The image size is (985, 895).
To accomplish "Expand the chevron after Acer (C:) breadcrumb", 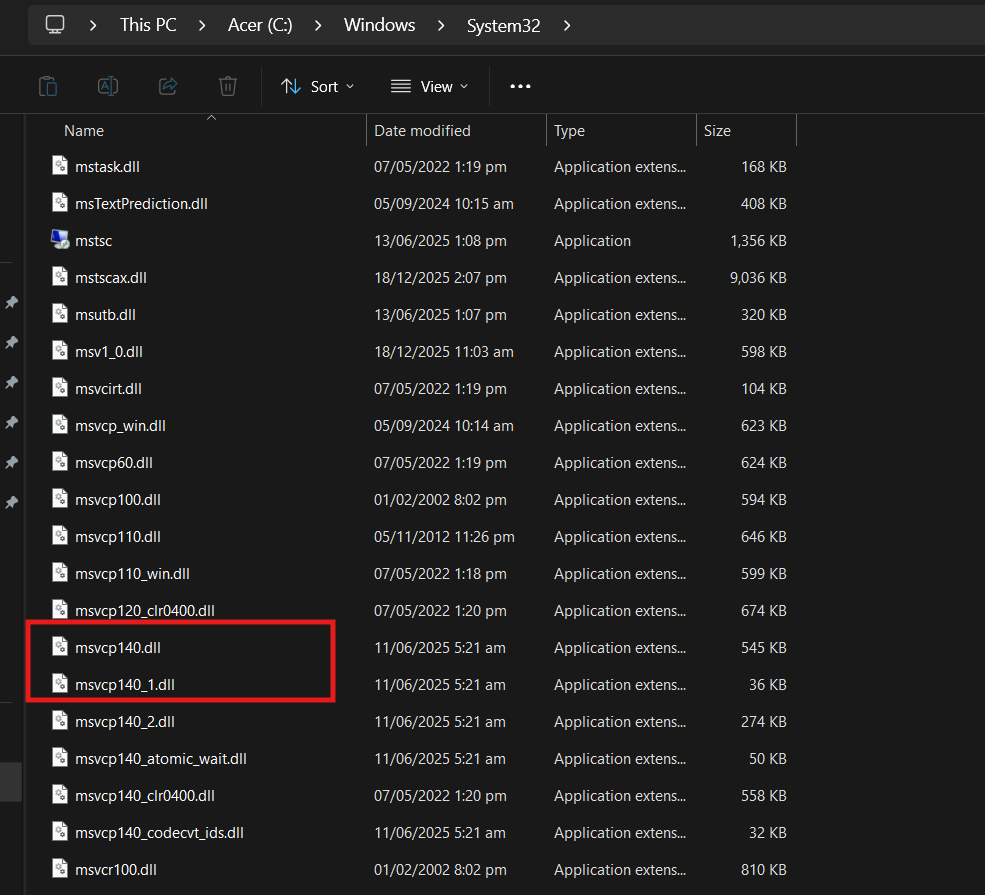I will click(x=318, y=25).
